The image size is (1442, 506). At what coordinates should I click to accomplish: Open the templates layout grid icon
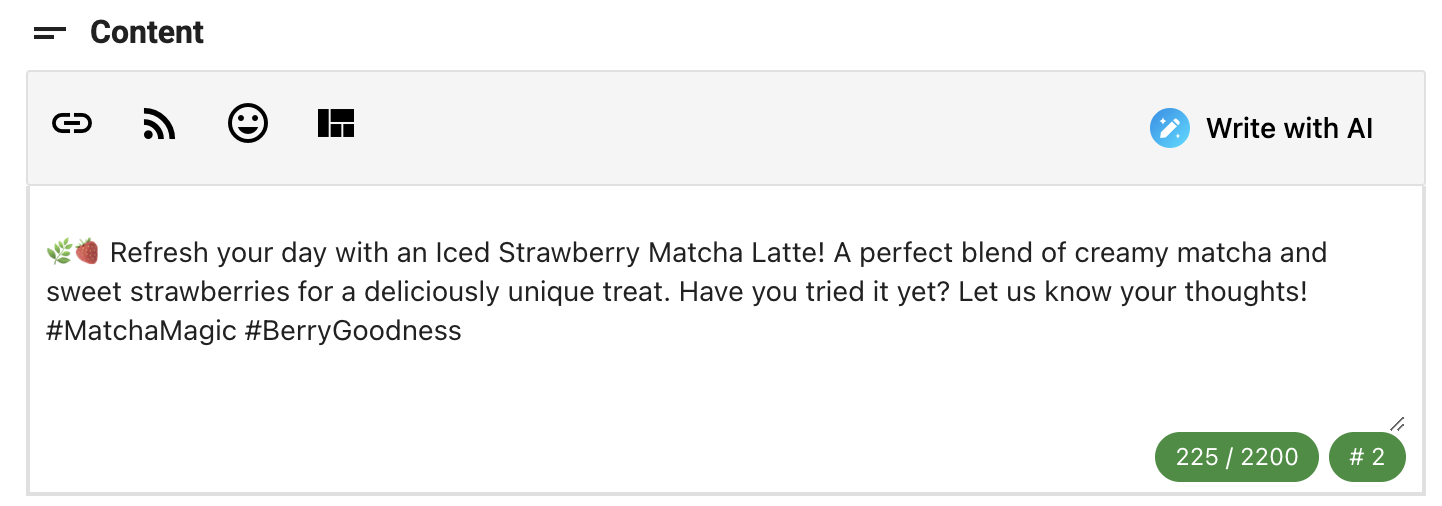(336, 124)
